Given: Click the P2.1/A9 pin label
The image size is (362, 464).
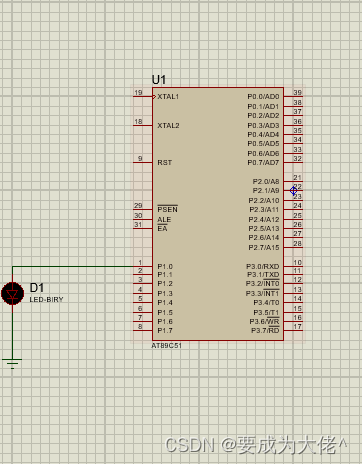Looking at the screenshot, I should point(266,190).
